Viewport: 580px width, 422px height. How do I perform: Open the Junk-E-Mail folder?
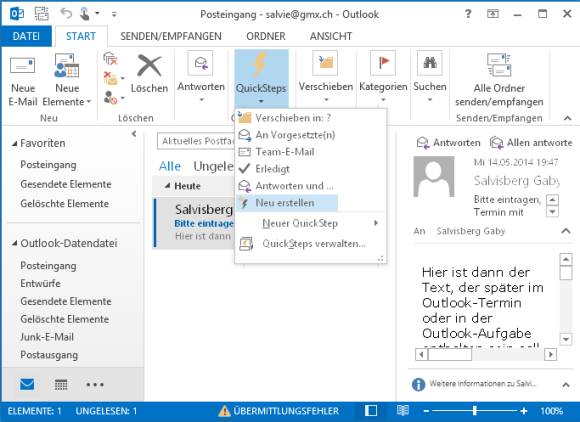(x=47, y=337)
